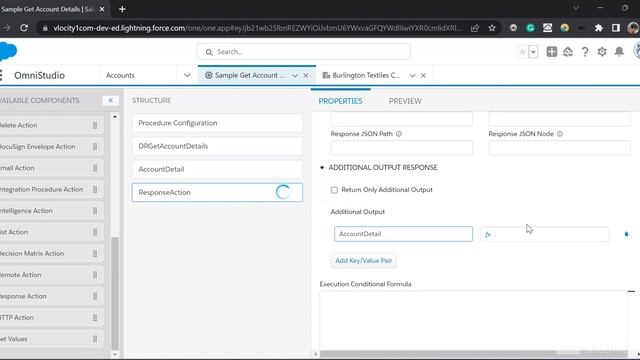Select ResponseAction step in structure
Screen dimensions: 640x360
tap(217, 192)
